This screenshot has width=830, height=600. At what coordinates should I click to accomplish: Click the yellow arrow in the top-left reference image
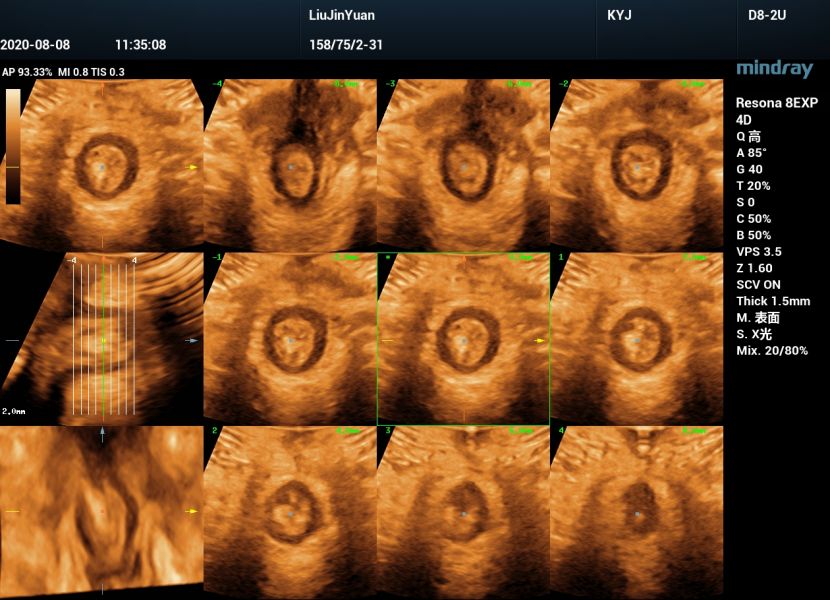[191, 167]
